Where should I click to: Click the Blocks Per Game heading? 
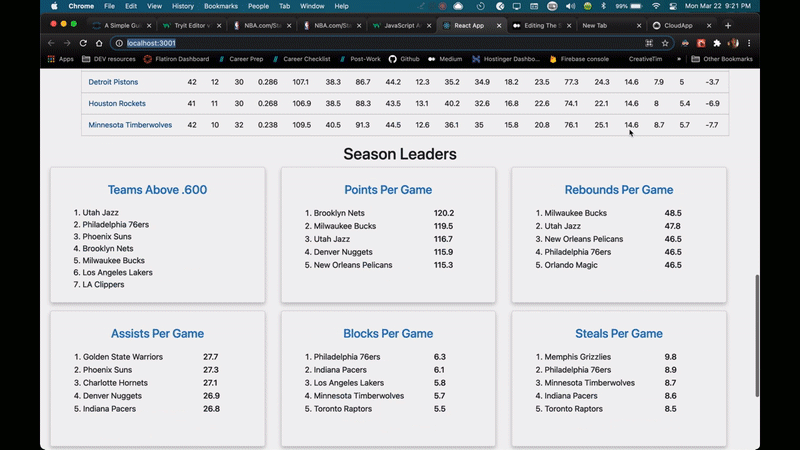[388, 334]
